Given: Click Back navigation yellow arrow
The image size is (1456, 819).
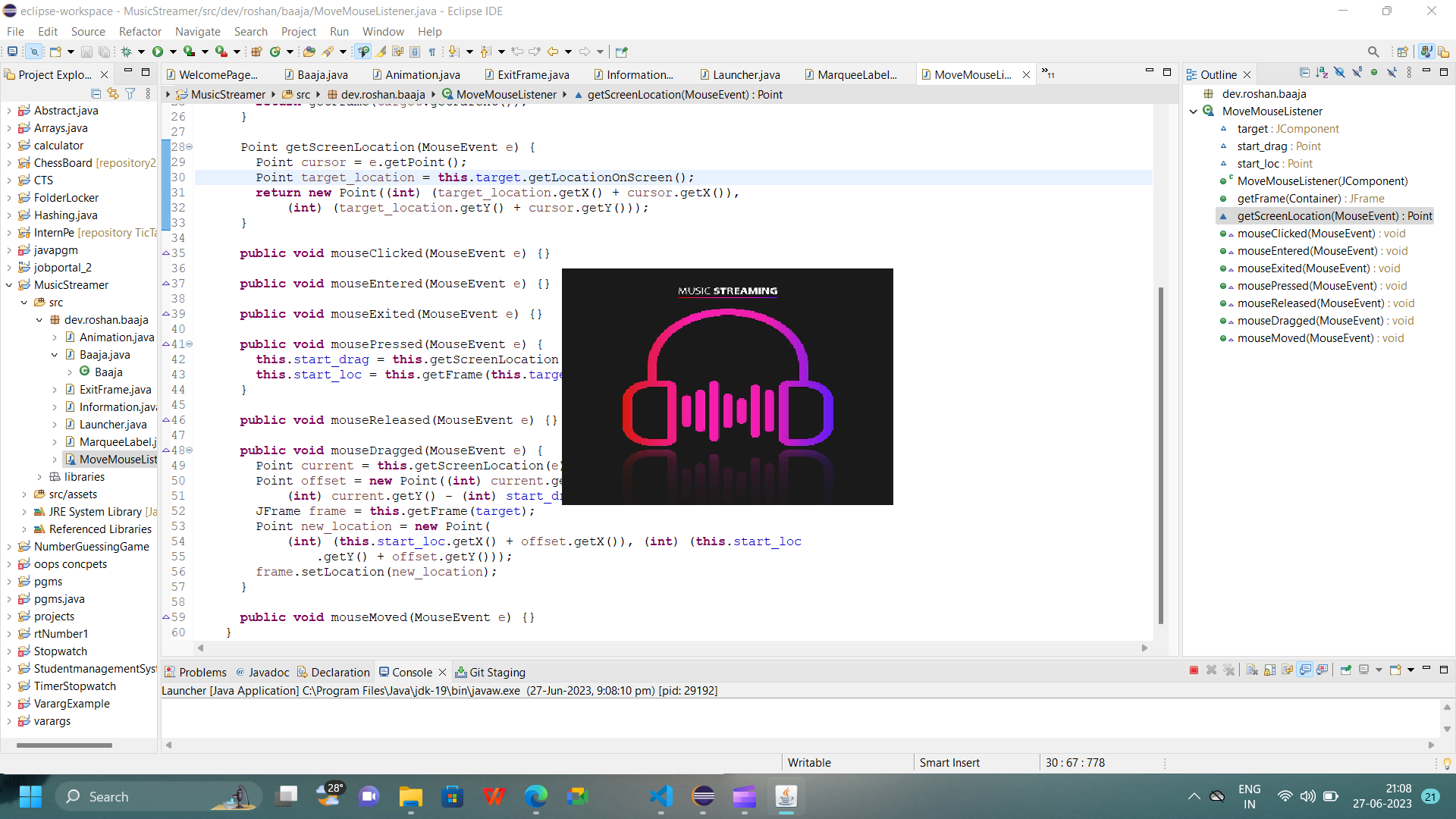Looking at the screenshot, I should click(553, 52).
